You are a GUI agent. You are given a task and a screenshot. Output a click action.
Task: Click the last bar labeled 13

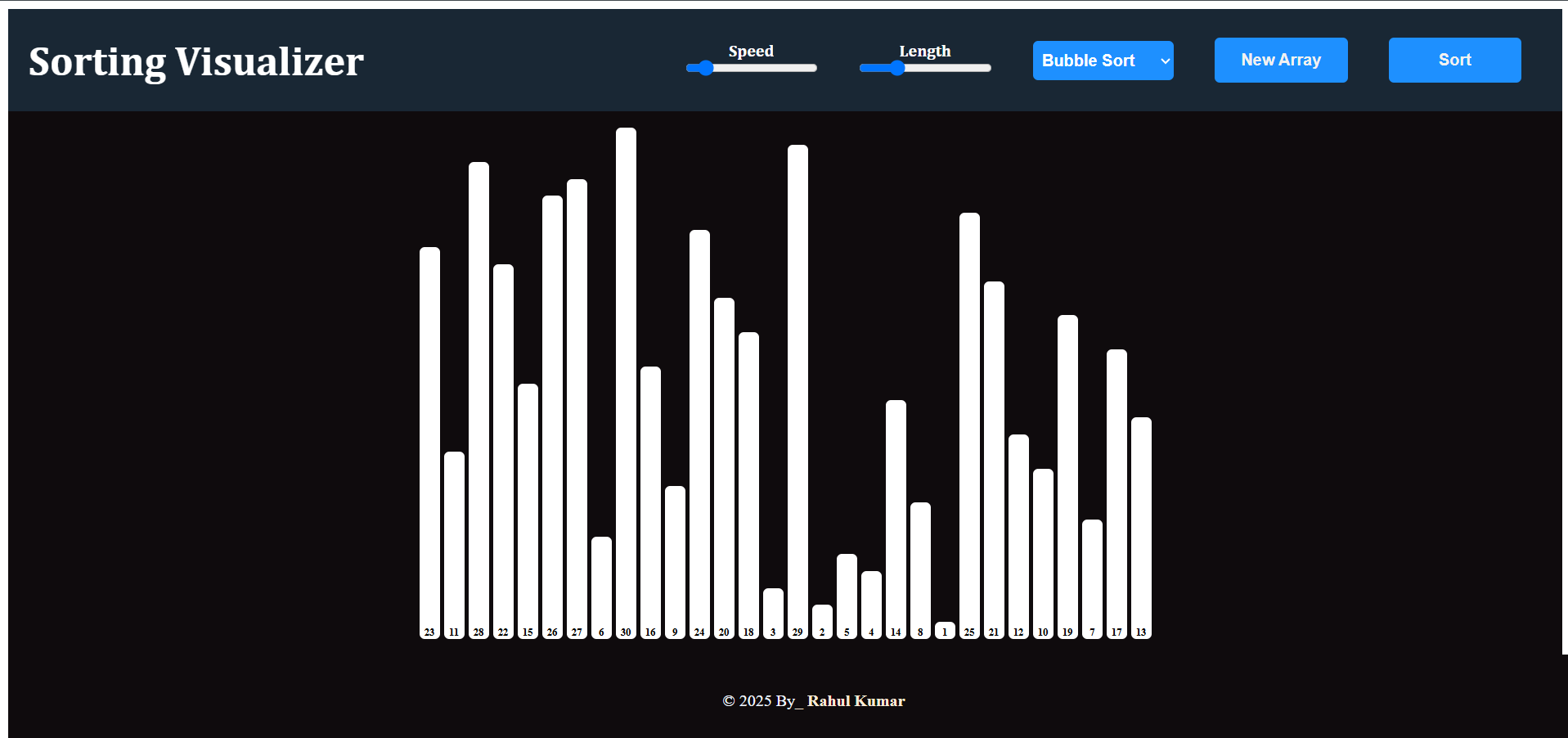[x=1141, y=528]
